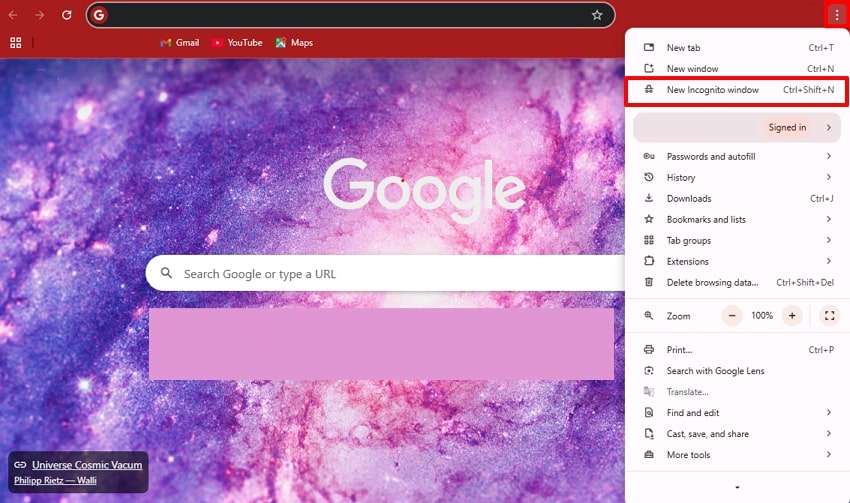The height and width of the screenshot is (503, 850).
Task: Choose Print from the menu
Action: point(737,350)
